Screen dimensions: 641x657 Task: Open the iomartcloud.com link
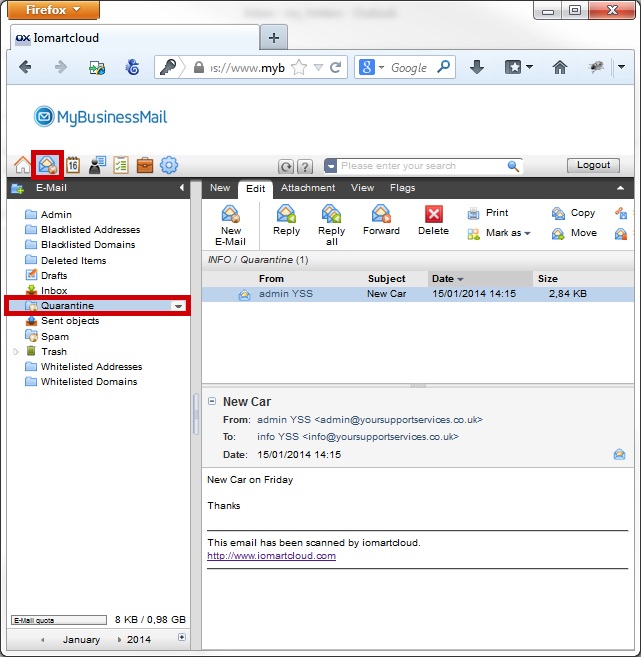click(271, 556)
